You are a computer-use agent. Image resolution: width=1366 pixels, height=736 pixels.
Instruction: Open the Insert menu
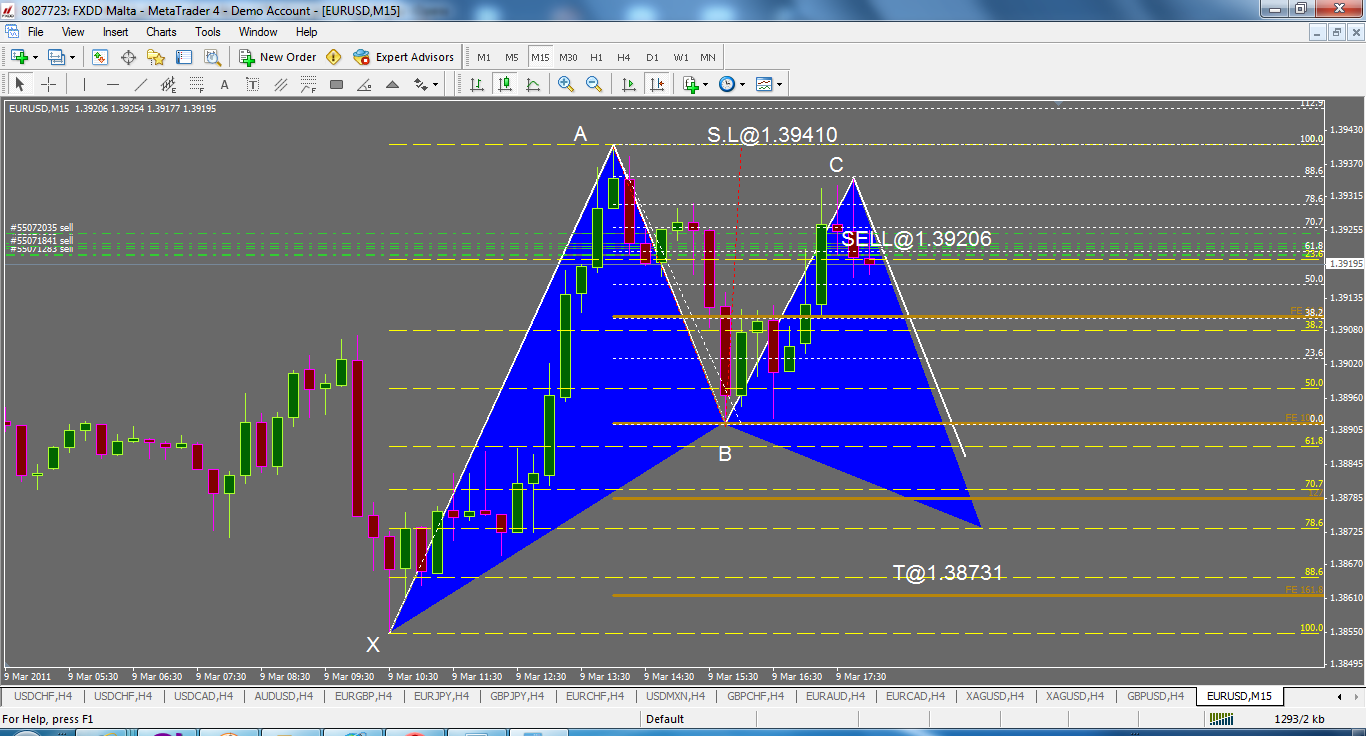tap(115, 32)
